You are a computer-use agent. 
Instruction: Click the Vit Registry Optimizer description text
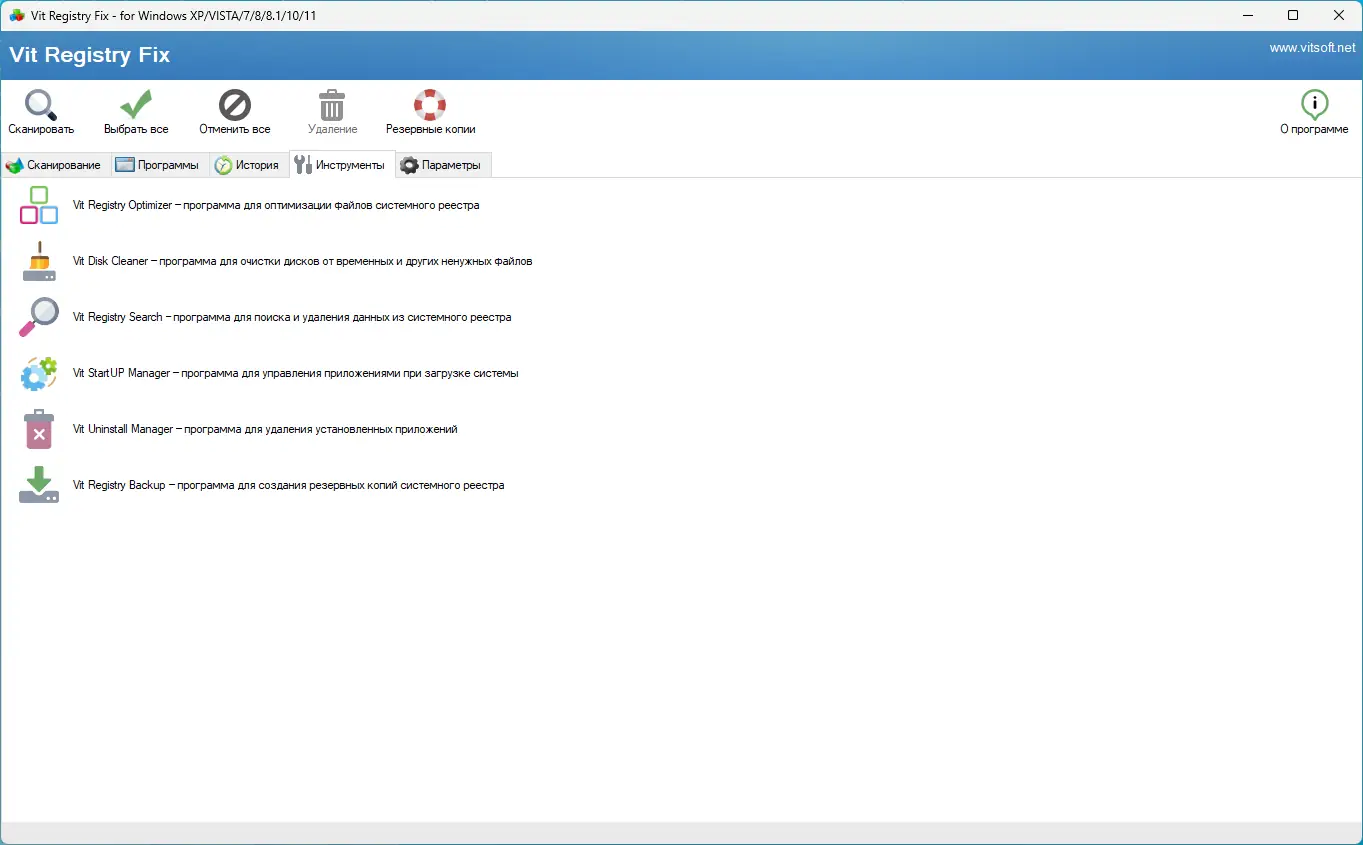tap(276, 205)
